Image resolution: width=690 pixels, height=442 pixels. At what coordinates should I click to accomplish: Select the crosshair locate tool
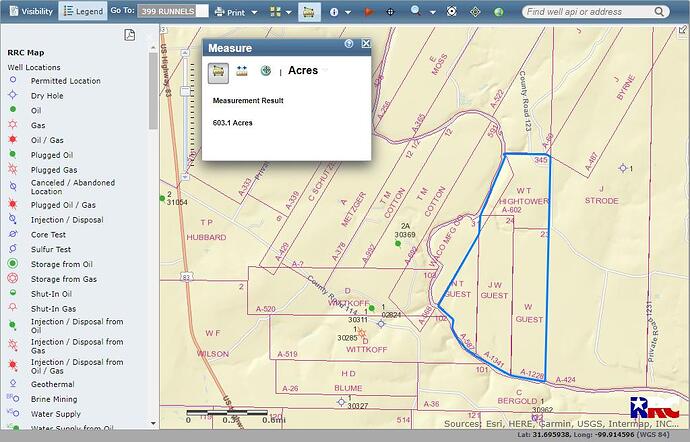(x=390, y=12)
